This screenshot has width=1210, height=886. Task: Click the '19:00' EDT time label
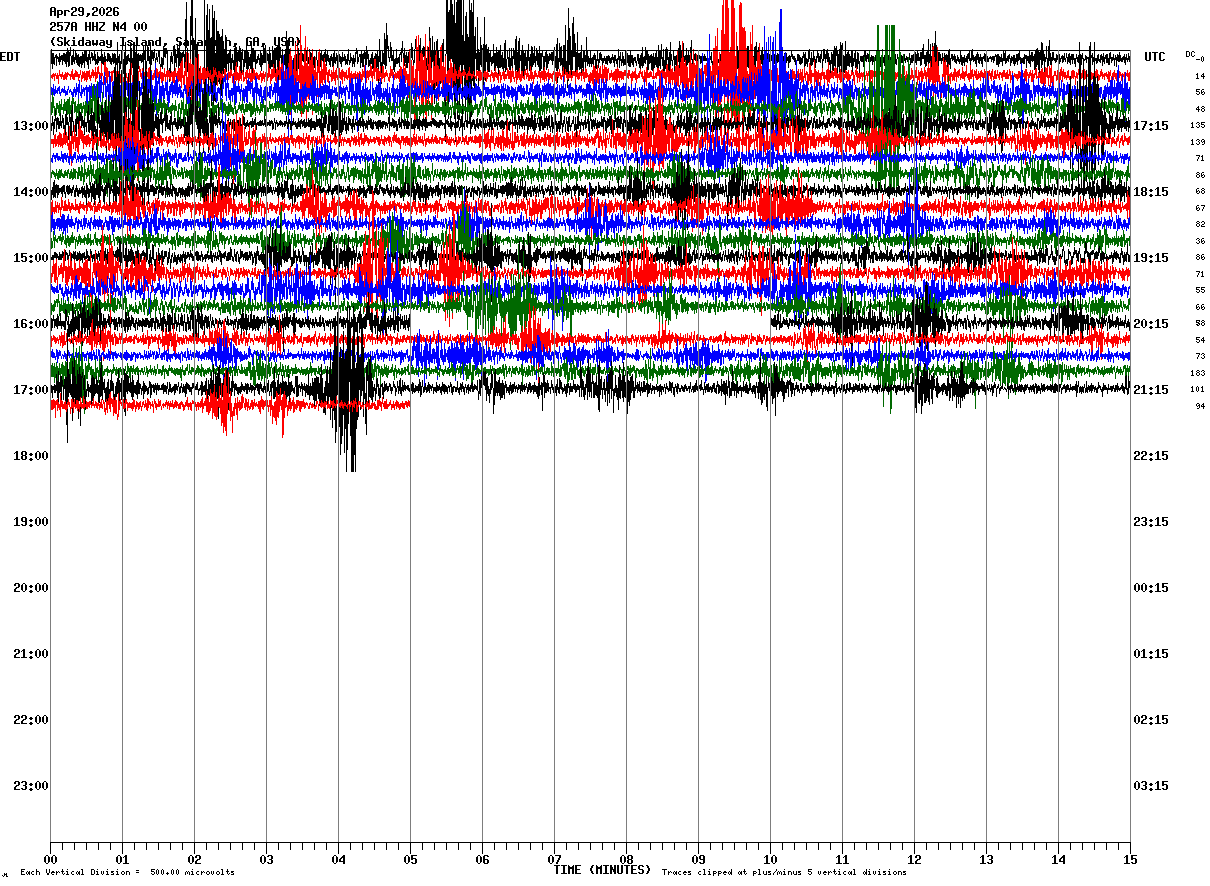click(31, 521)
